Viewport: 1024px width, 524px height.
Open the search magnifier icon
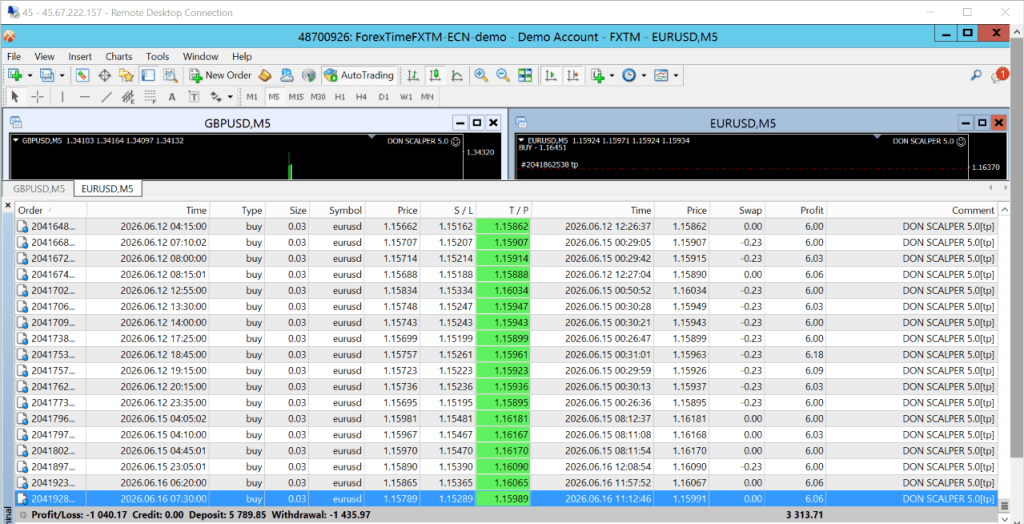coord(976,76)
